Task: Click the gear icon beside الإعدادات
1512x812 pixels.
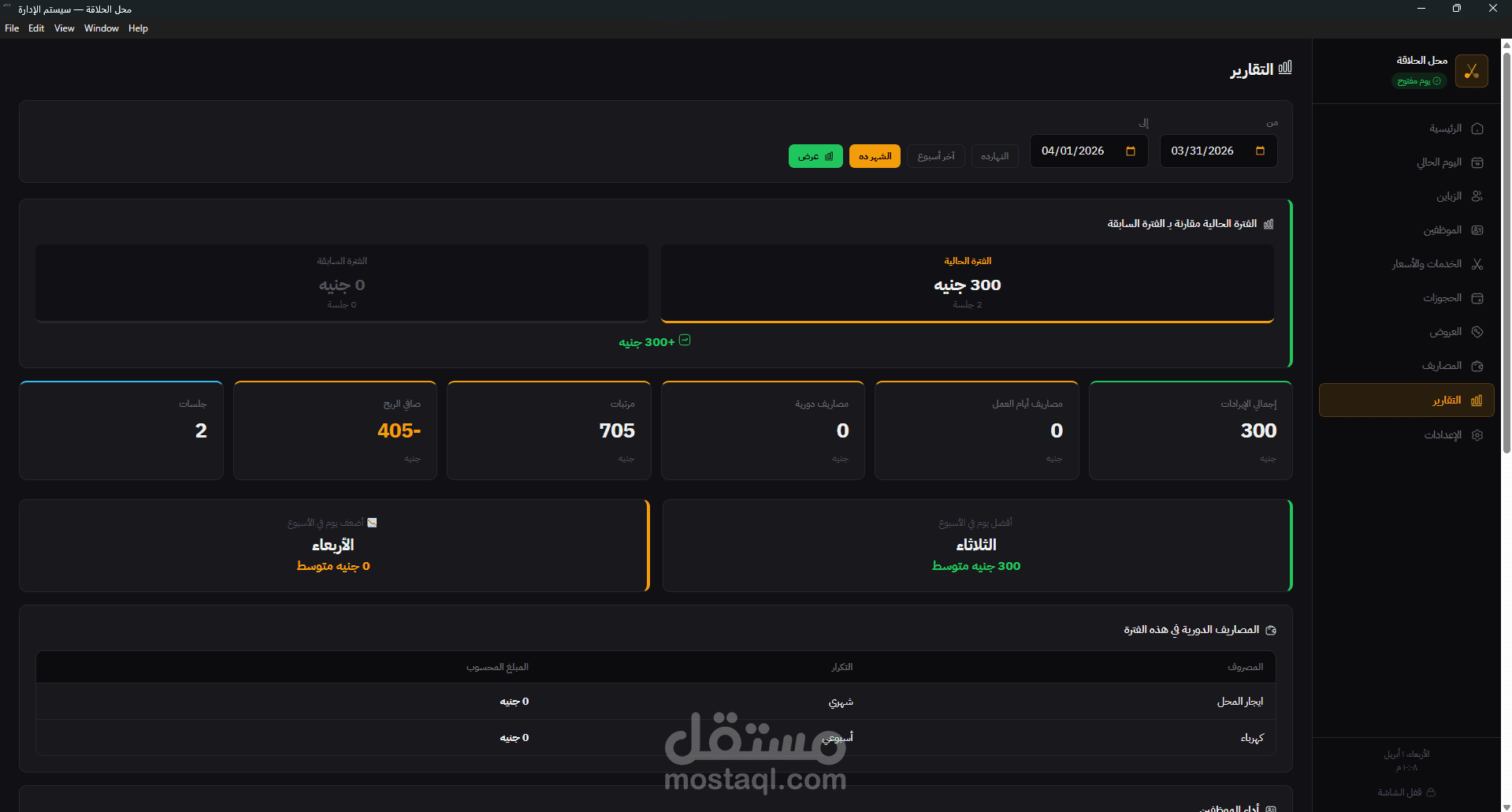Action: click(x=1477, y=435)
